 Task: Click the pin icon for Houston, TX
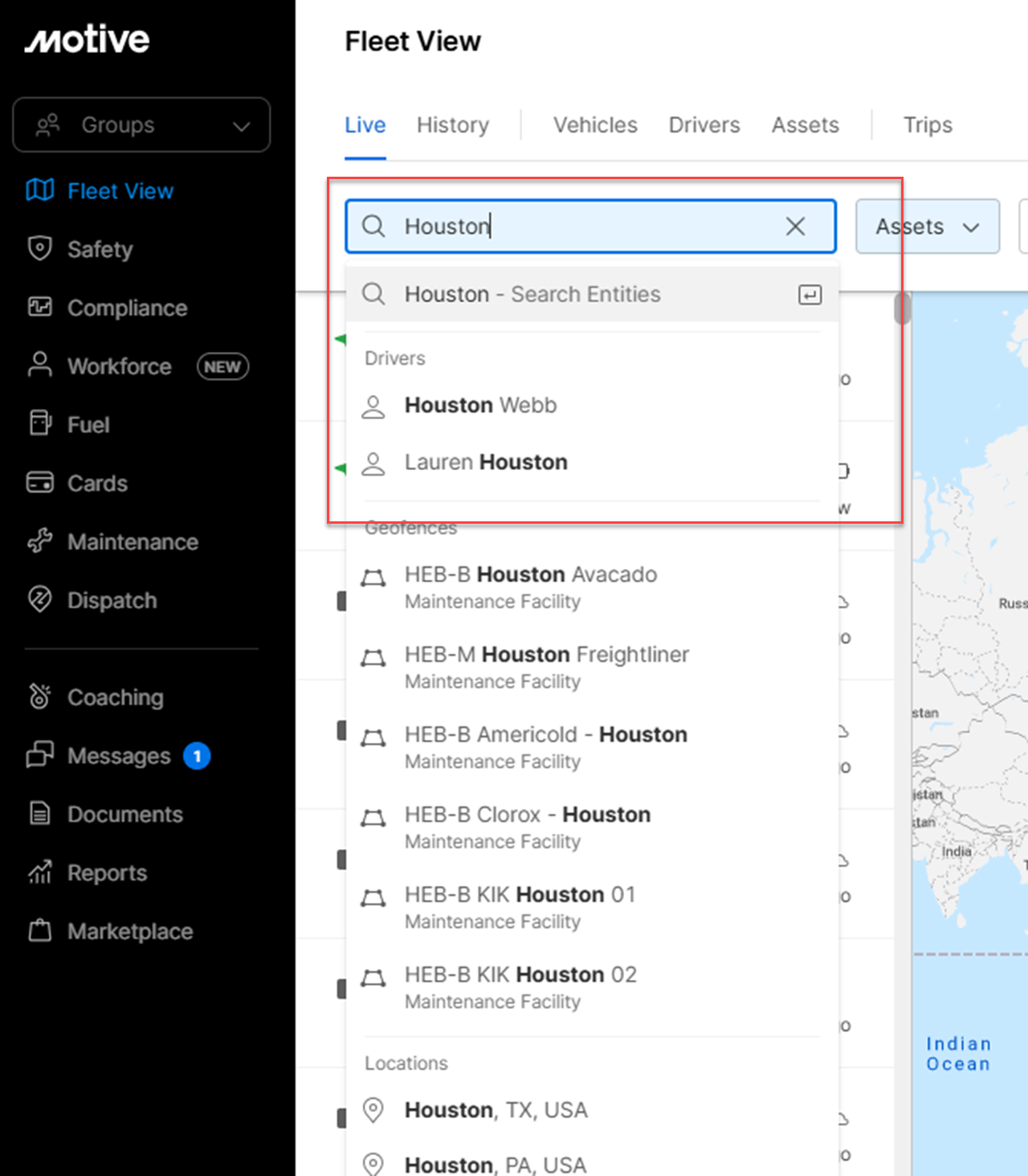(x=373, y=1110)
